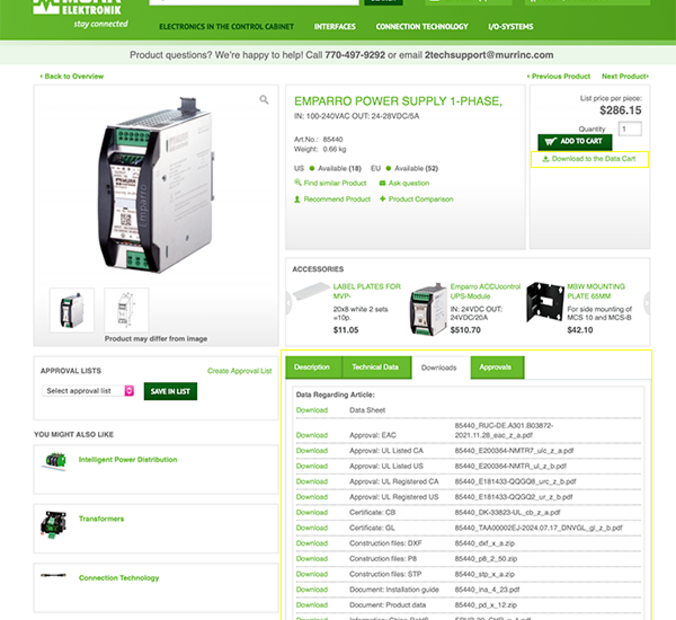Open the I/O-Systems menu
Viewport: 676px width, 620px height.
pos(510,27)
